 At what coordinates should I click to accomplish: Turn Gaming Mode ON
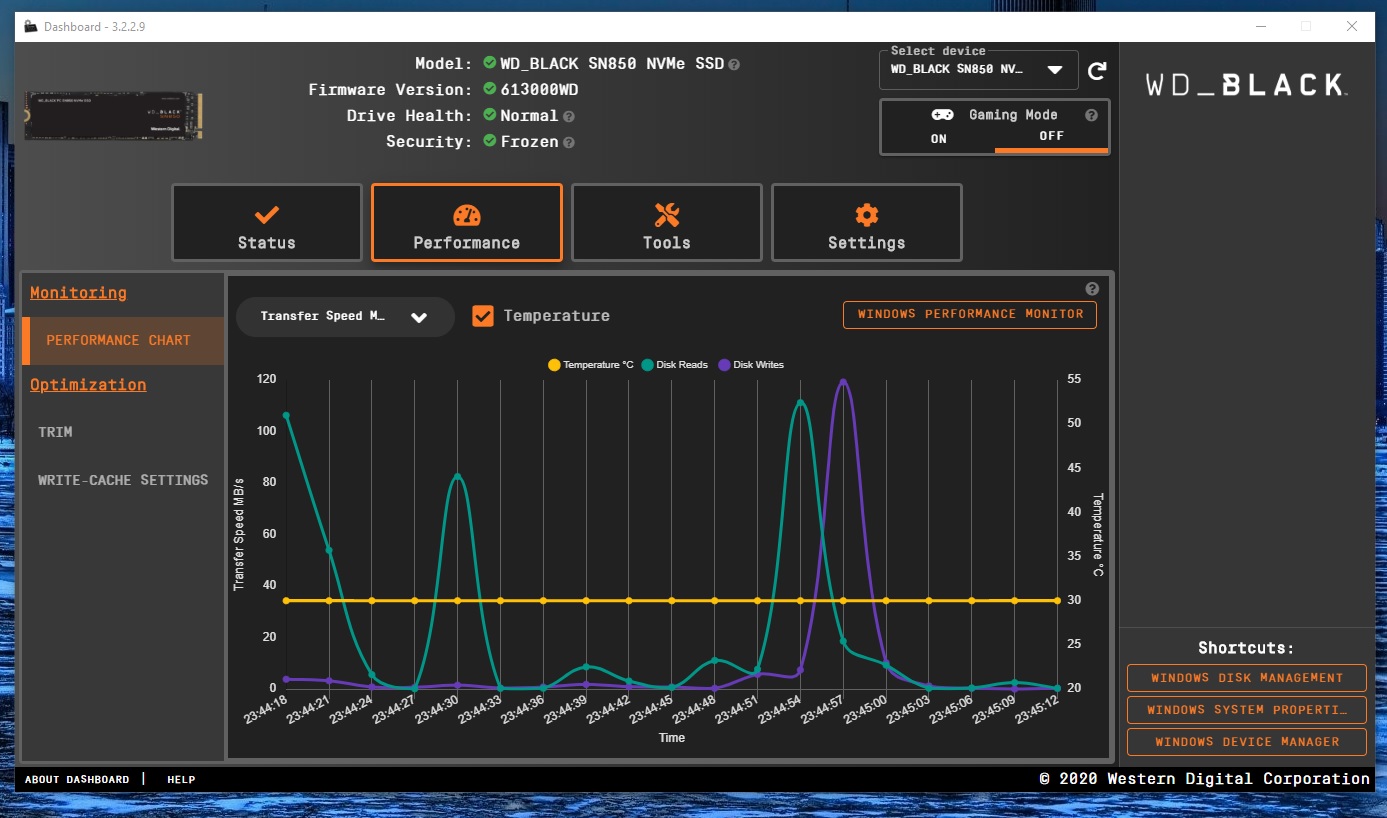click(938, 139)
